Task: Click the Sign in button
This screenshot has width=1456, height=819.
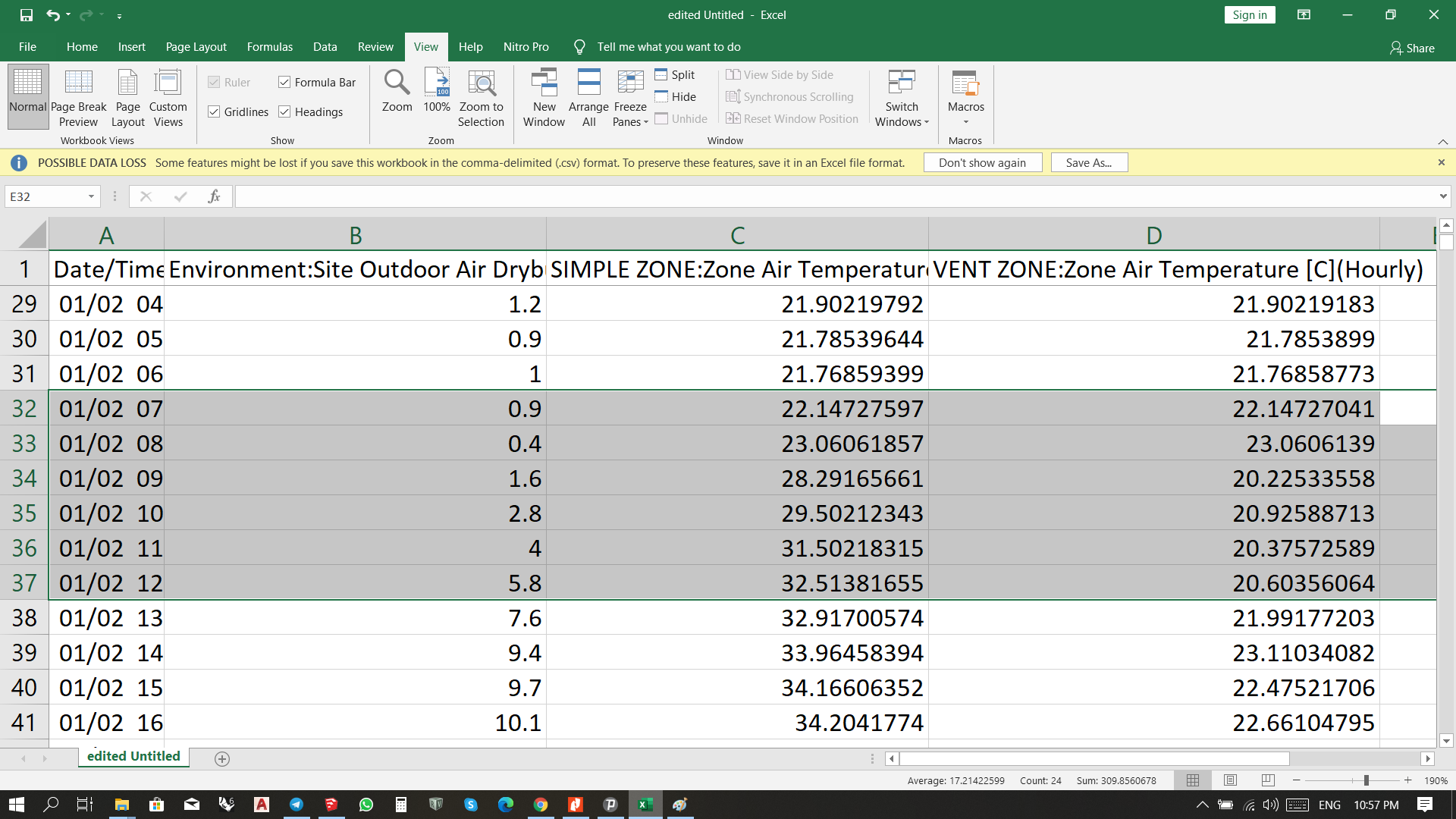Action: [1249, 14]
